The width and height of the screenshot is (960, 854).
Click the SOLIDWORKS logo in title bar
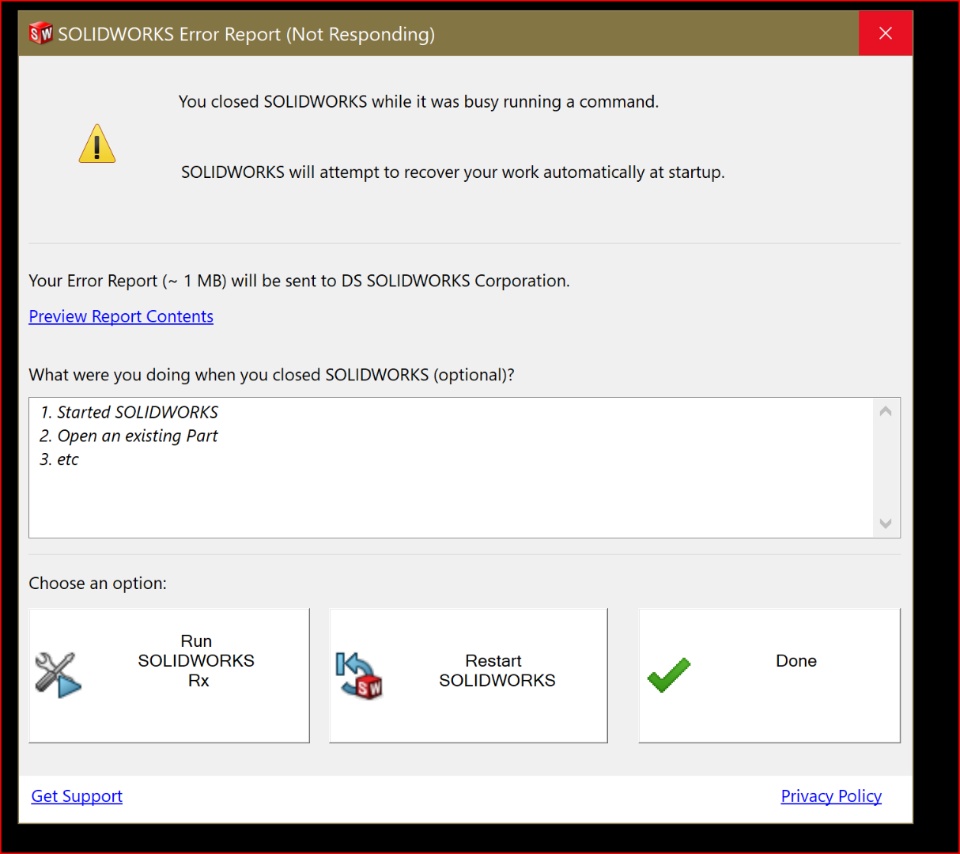(x=41, y=33)
